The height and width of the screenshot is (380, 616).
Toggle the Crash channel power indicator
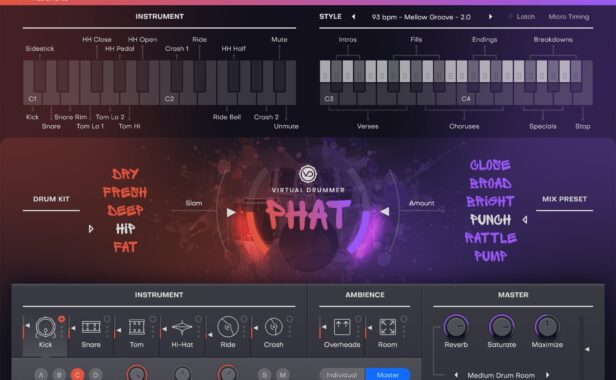coord(290,319)
